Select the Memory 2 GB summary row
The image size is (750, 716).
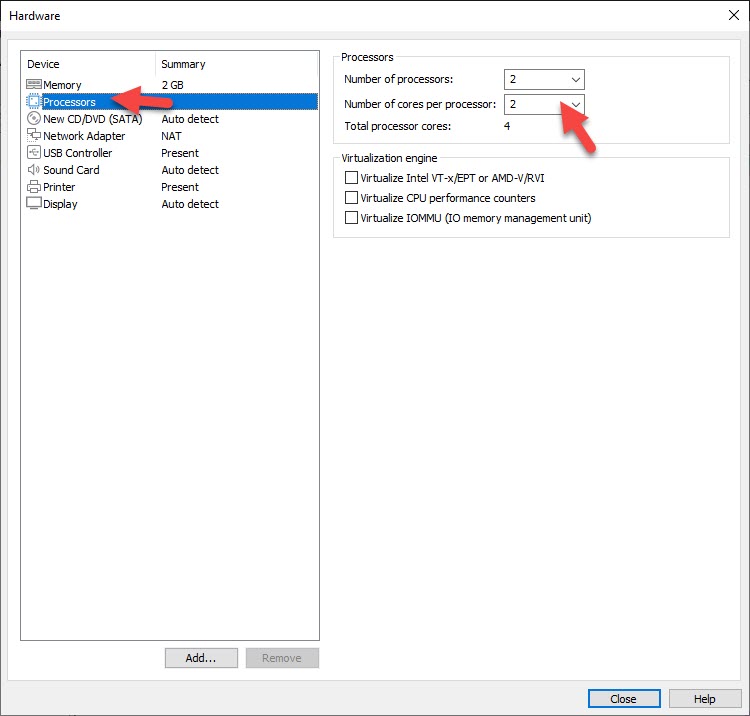coord(172,85)
